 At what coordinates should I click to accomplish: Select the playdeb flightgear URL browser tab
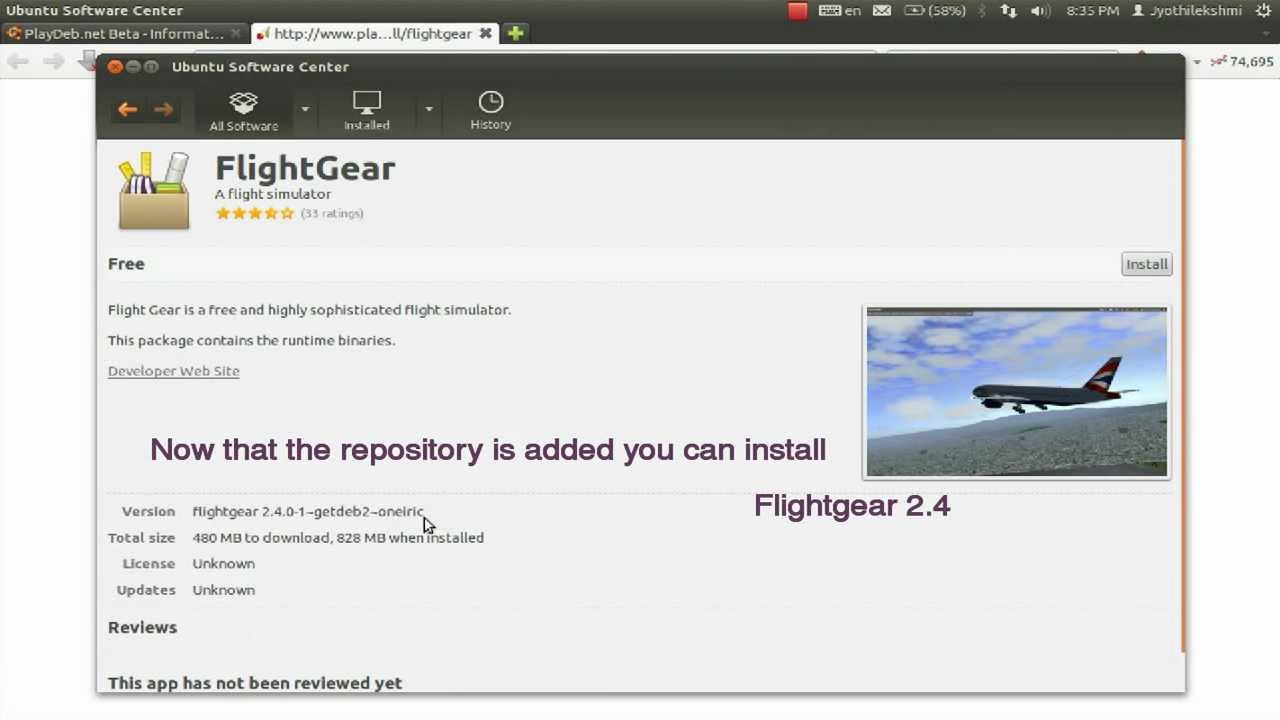coord(372,33)
